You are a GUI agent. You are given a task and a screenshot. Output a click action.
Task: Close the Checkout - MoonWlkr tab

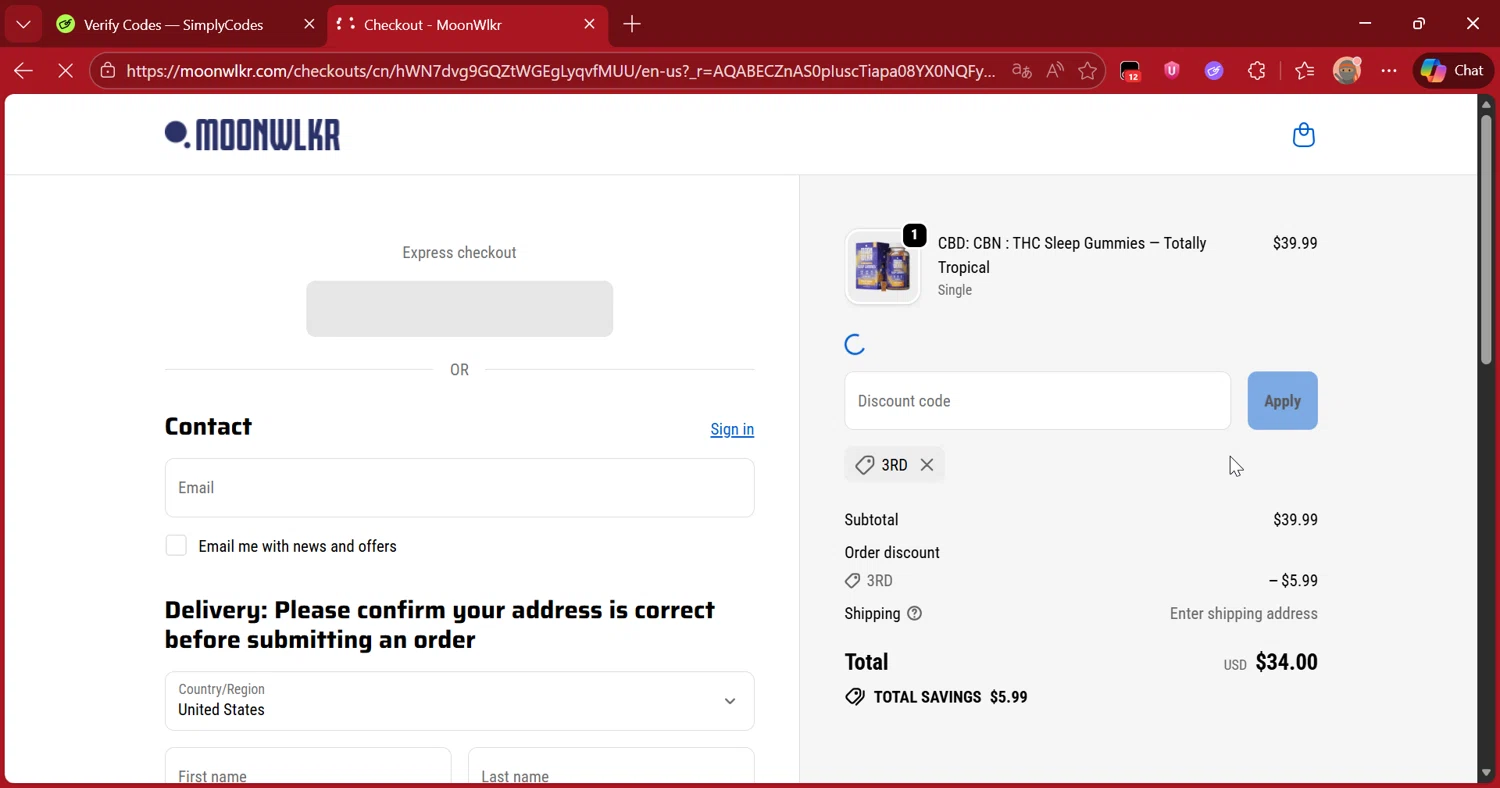click(x=589, y=24)
